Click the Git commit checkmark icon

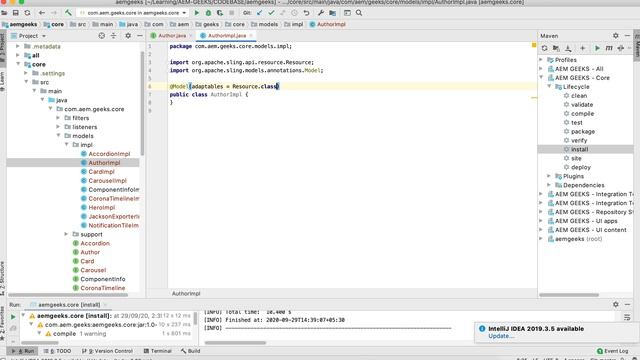point(271,13)
